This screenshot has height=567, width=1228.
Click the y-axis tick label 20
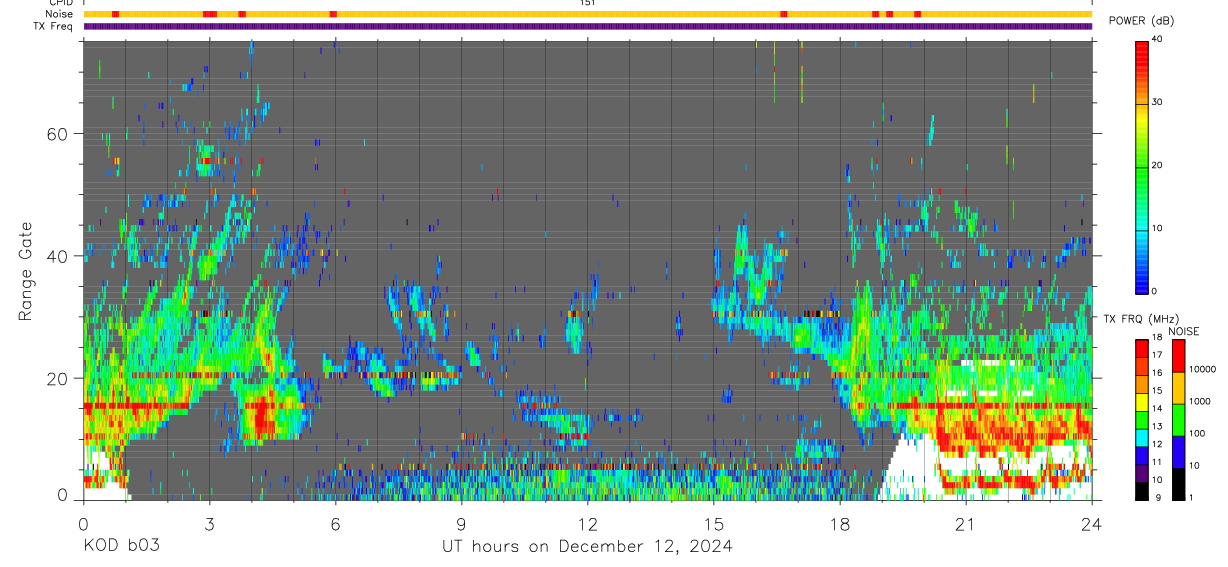tap(58, 378)
